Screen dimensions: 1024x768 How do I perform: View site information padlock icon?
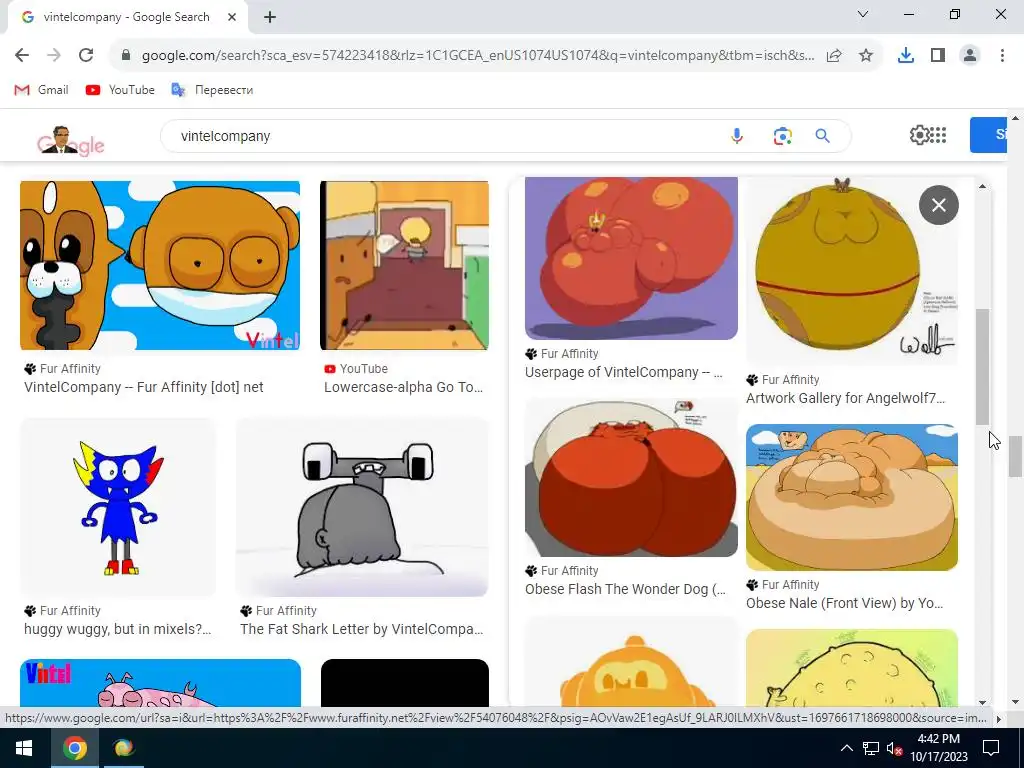(x=127, y=56)
